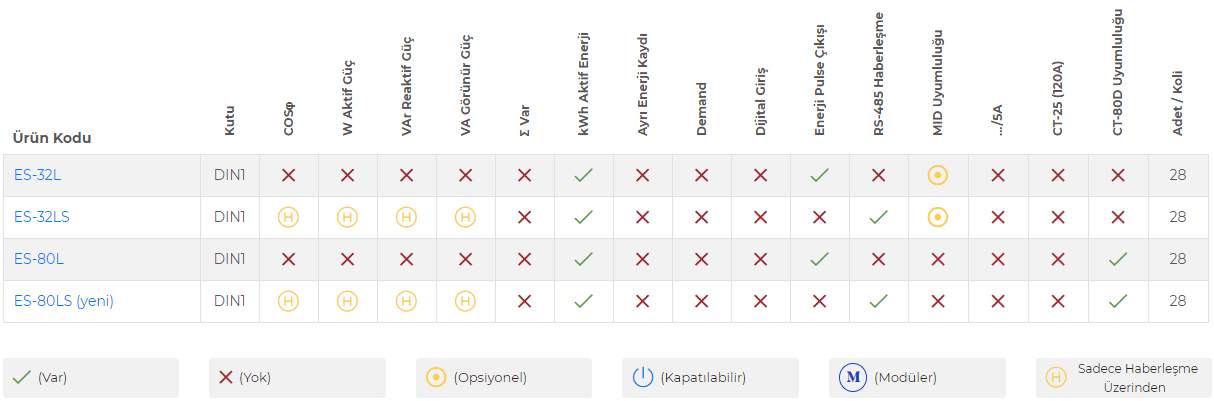Open the ES-80LS (yeni) product link
Screen dimensions: 1214x401
pos(64,301)
